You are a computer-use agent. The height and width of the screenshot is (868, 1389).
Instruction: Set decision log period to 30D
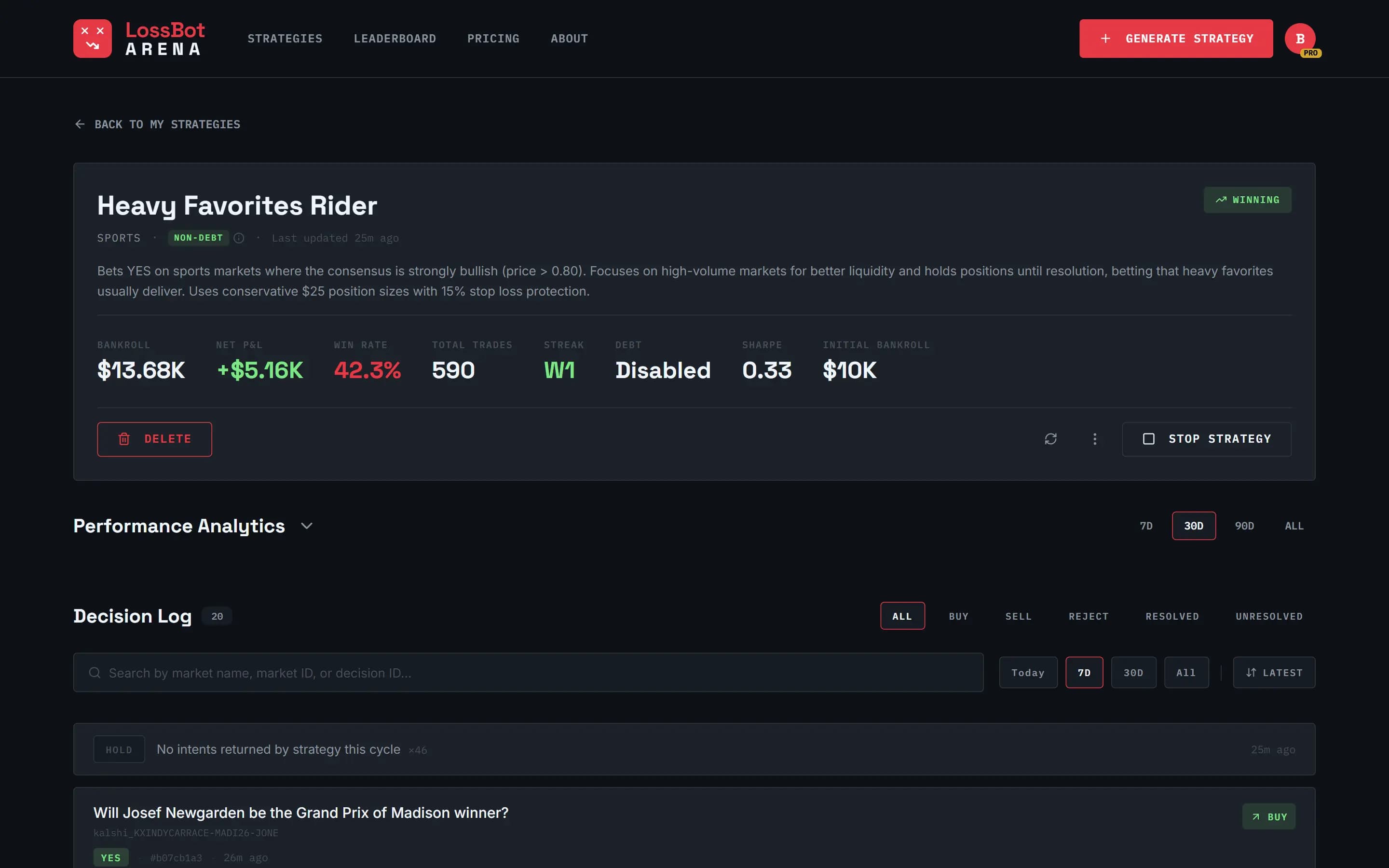[1133, 673]
